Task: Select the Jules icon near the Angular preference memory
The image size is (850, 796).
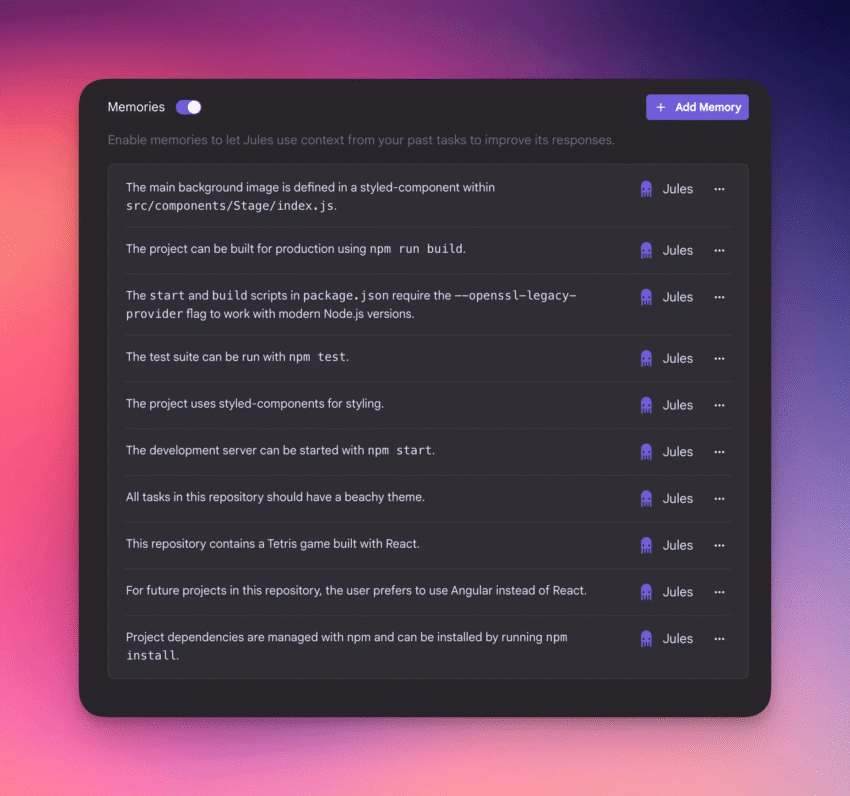Action: point(646,592)
